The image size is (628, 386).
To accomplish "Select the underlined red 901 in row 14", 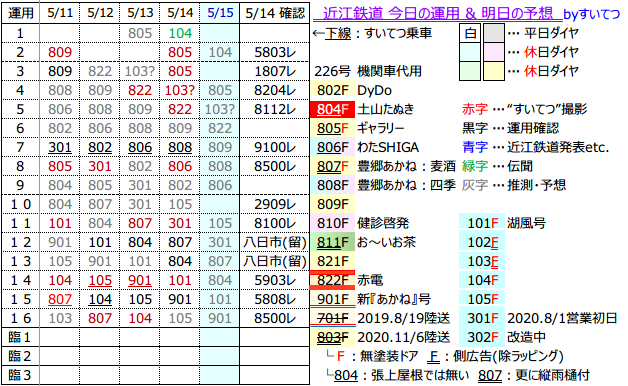I will tap(140, 280).
